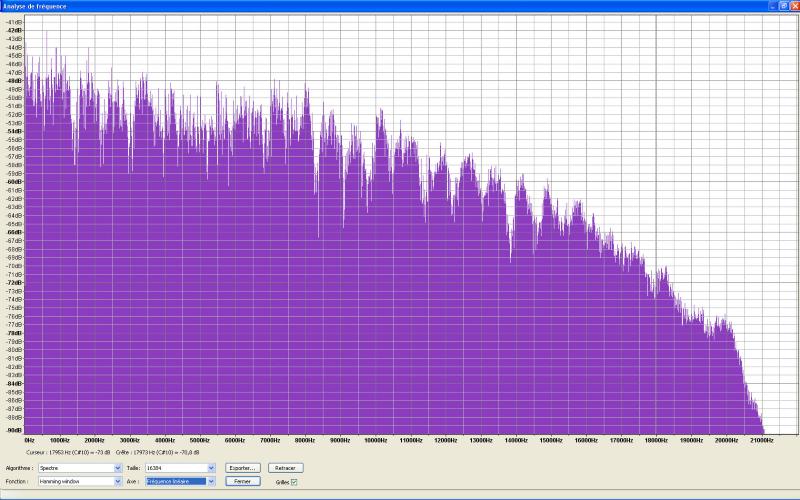Click the Curseur frequency readout text
Image resolution: width=800 pixels, height=500 pixels.
pyautogui.click(x=68, y=453)
